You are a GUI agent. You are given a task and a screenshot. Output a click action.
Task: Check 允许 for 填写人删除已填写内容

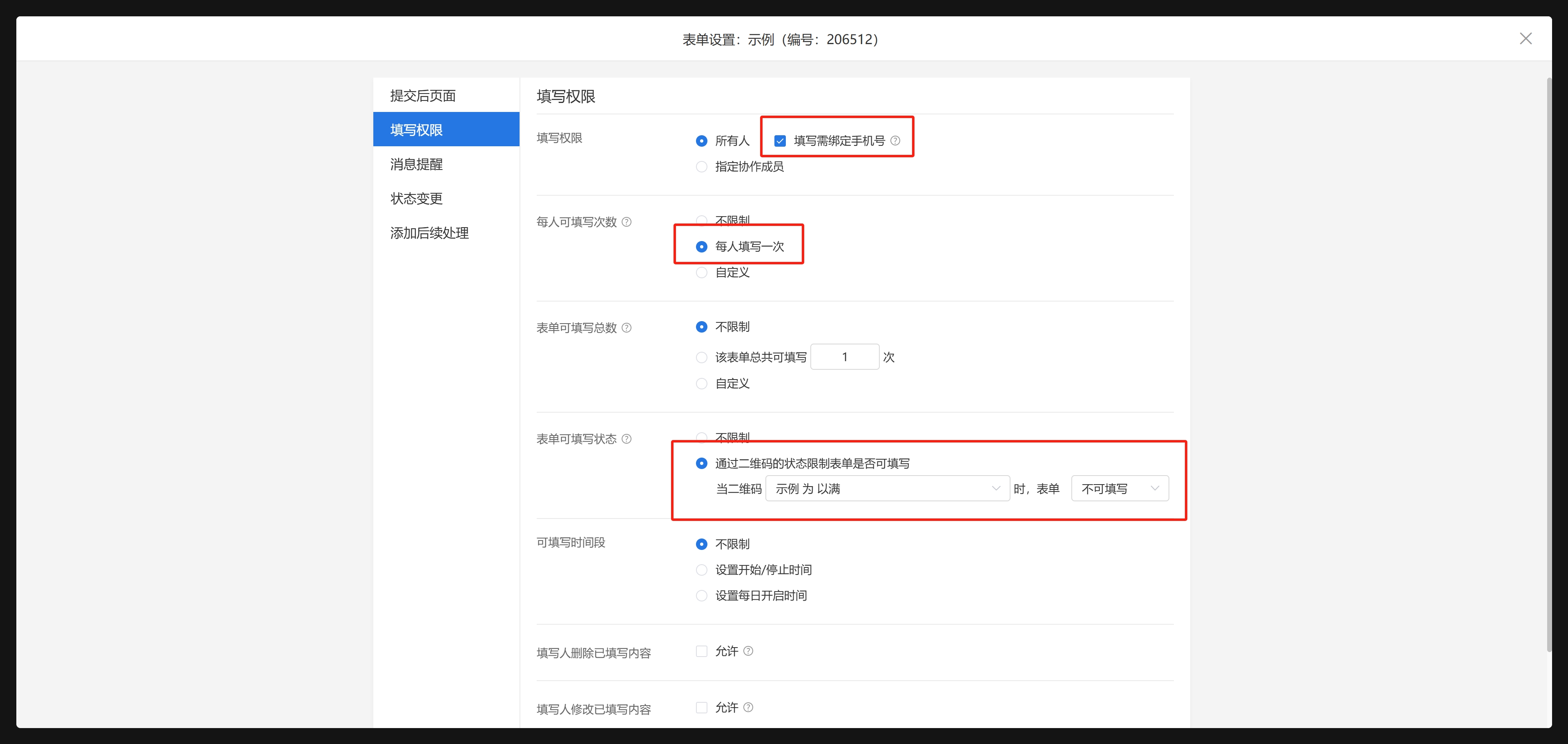pos(701,651)
